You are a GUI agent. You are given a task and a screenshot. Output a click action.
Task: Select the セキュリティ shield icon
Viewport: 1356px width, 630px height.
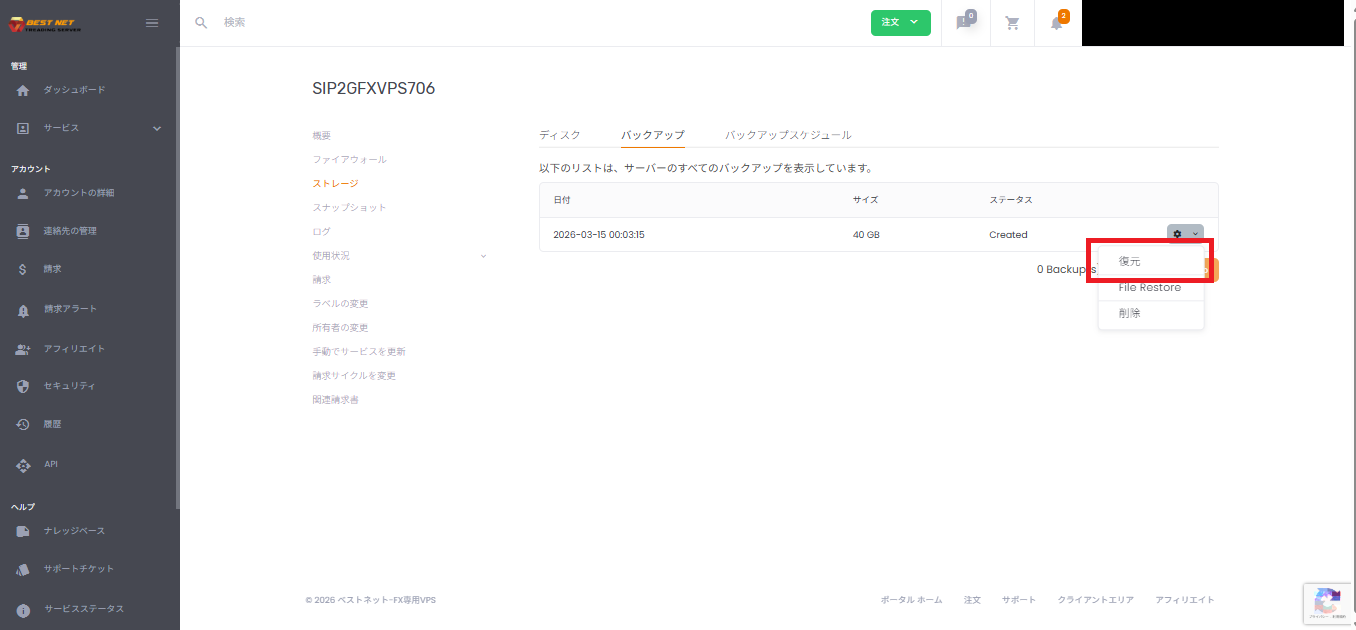click(x=22, y=384)
